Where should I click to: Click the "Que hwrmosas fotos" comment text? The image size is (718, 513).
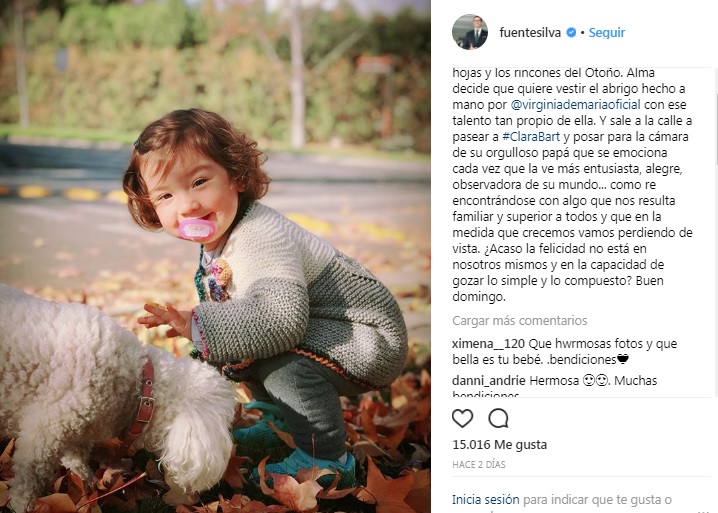tap(592, 343)
